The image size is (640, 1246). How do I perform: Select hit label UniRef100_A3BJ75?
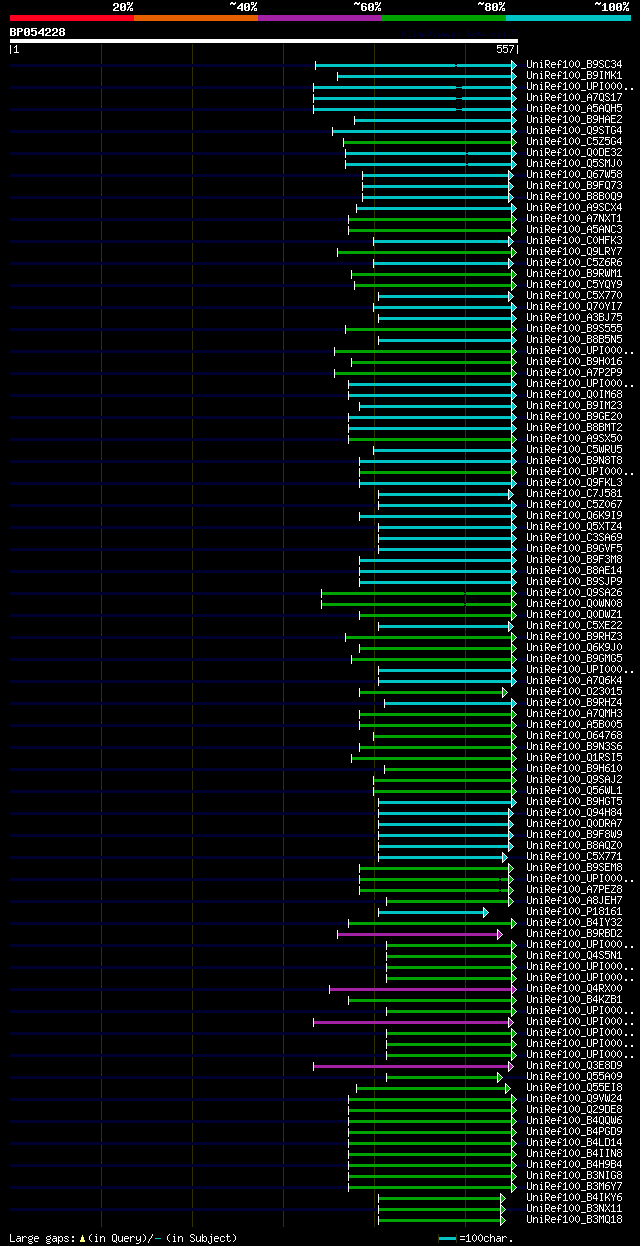click(x=574, y=318)
